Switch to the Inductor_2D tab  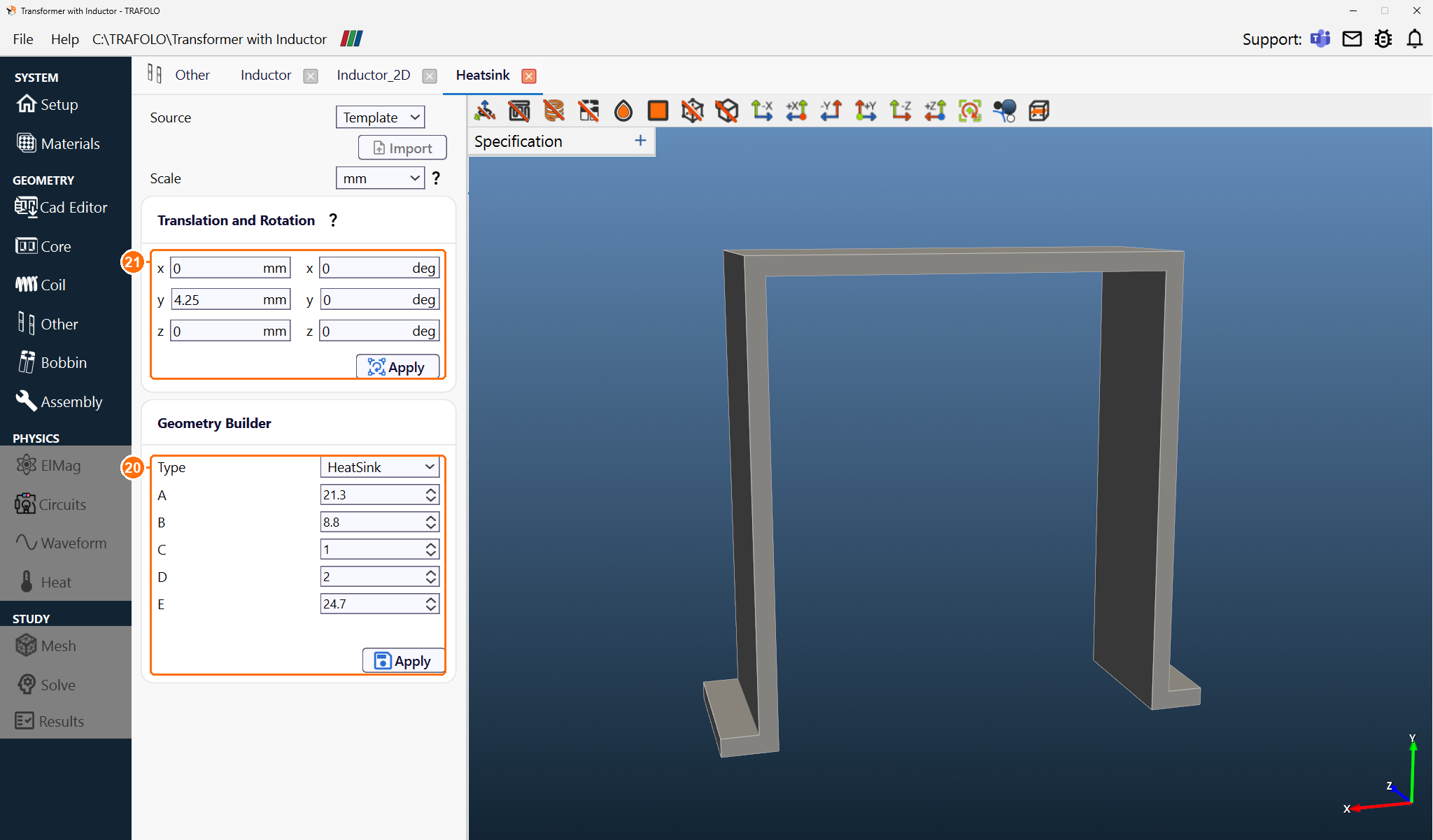(x=374, y=75)
